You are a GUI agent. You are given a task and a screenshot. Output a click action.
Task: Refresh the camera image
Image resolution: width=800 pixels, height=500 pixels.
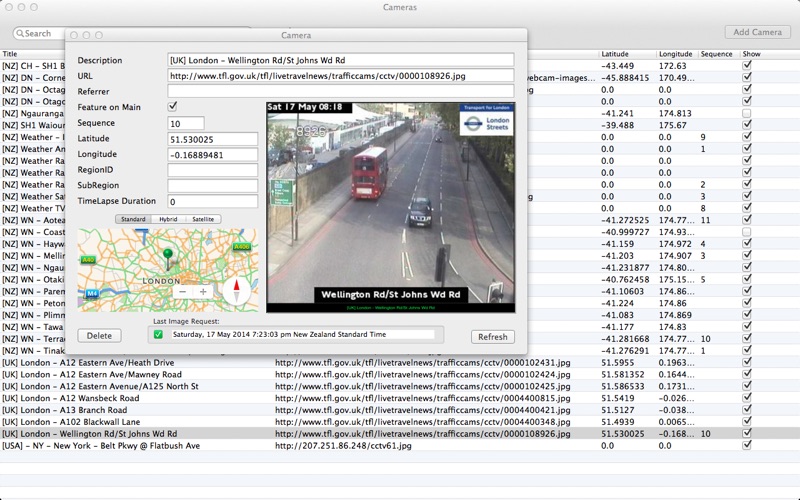[x=492, y=337]
